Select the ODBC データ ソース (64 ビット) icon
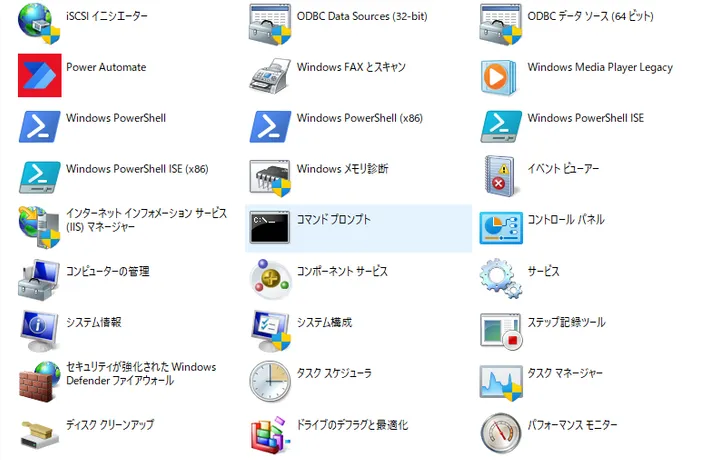This screenshot has height=467, width=720. (x=501, y=24)
